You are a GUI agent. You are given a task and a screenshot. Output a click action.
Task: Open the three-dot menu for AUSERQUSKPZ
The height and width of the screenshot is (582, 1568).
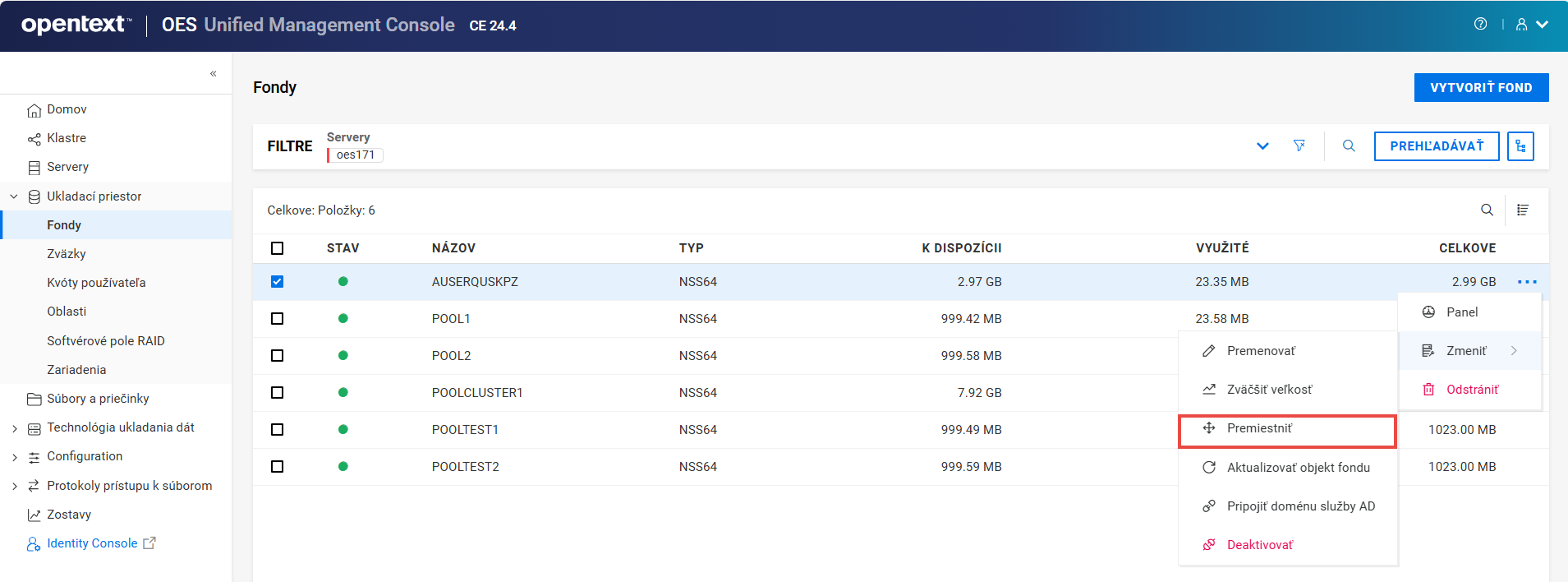pos(1527,282)
